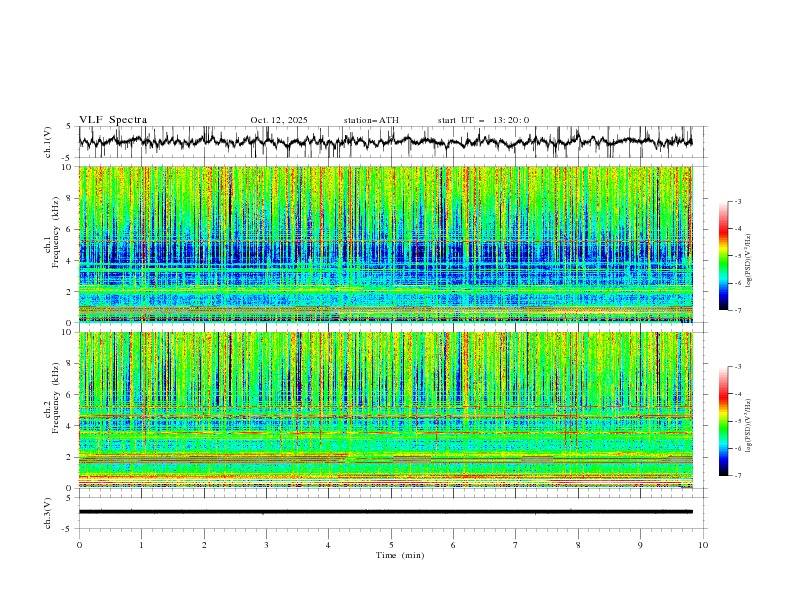The image size is (792, 612).
Task: Click the date label "Oct. 12, 2025"
Action: coord(279,120)
